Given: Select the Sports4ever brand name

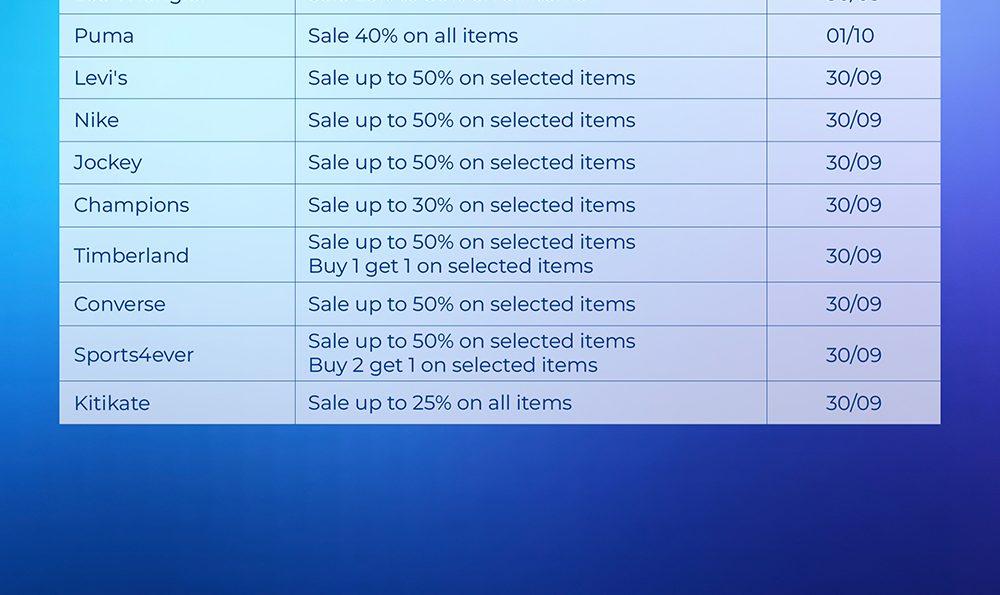Looking at the screenshot, I should click(134, 355).
